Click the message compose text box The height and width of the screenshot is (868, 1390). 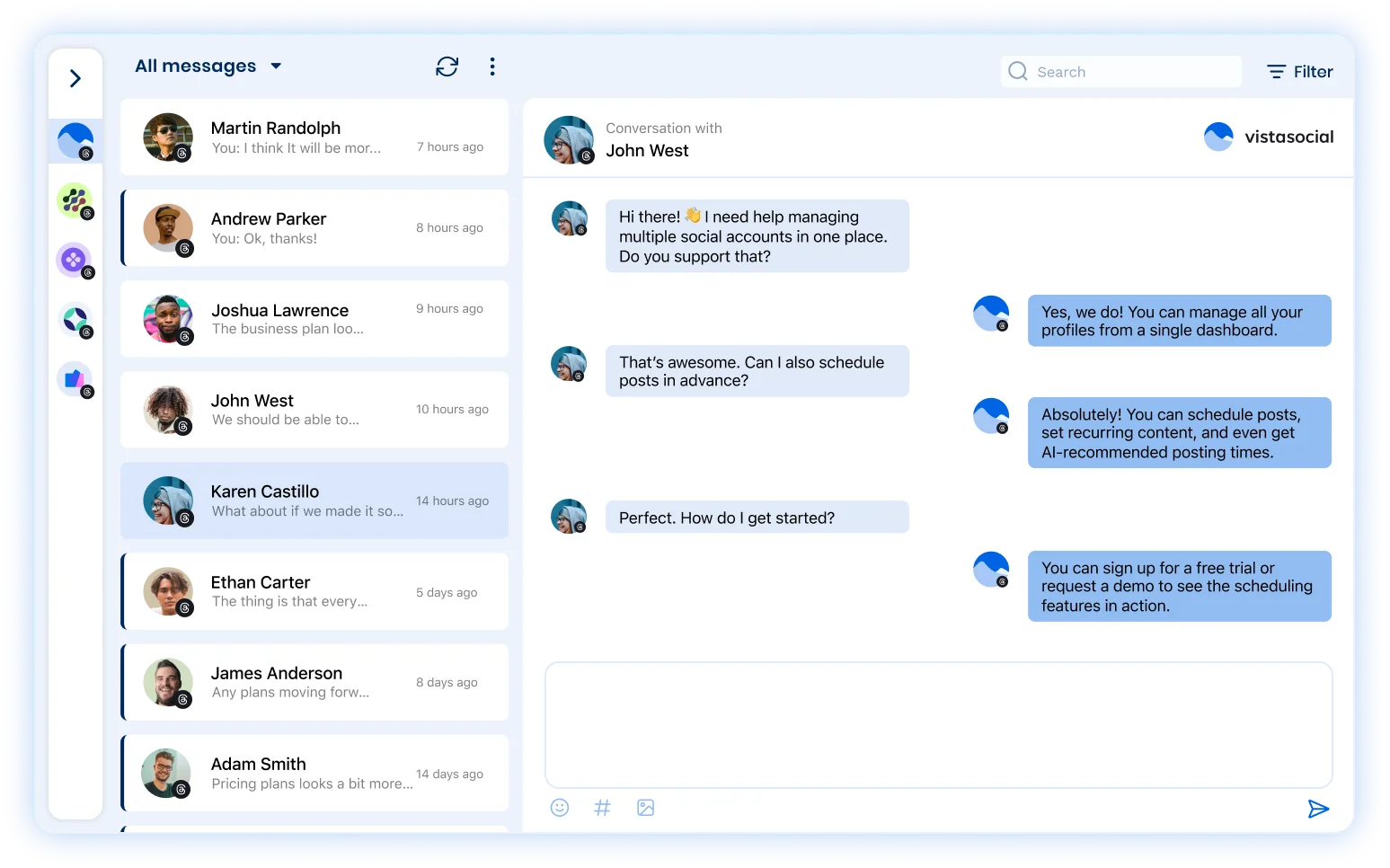click(x=938, y=724)
